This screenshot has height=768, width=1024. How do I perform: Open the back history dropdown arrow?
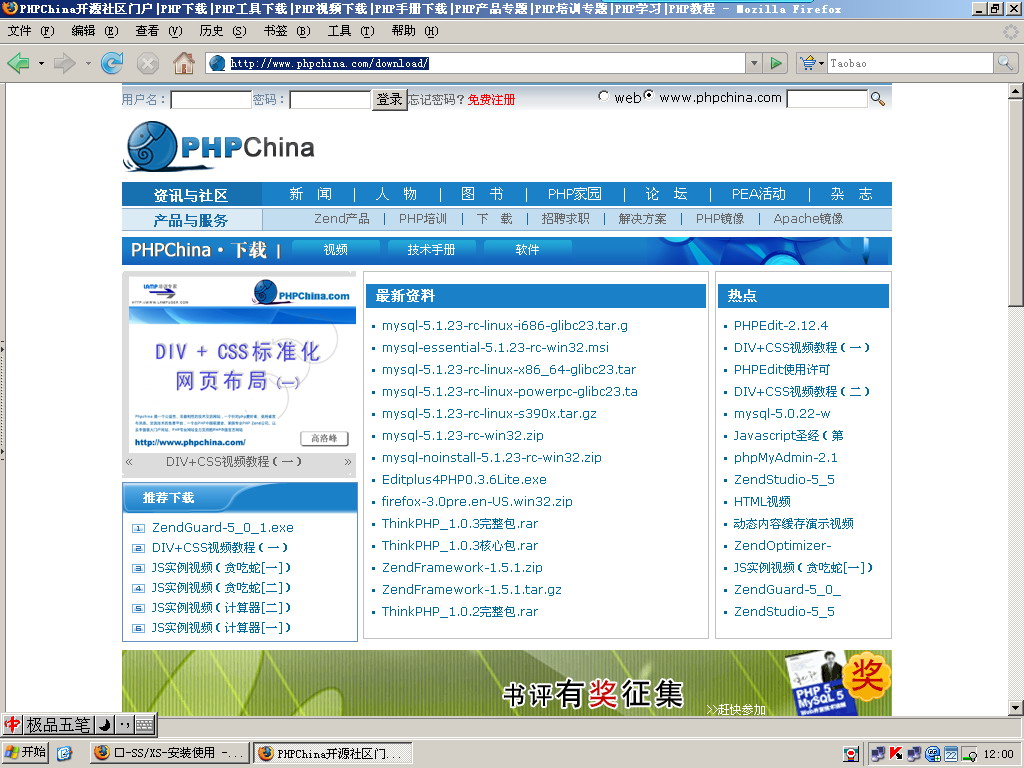pos(41,63)
